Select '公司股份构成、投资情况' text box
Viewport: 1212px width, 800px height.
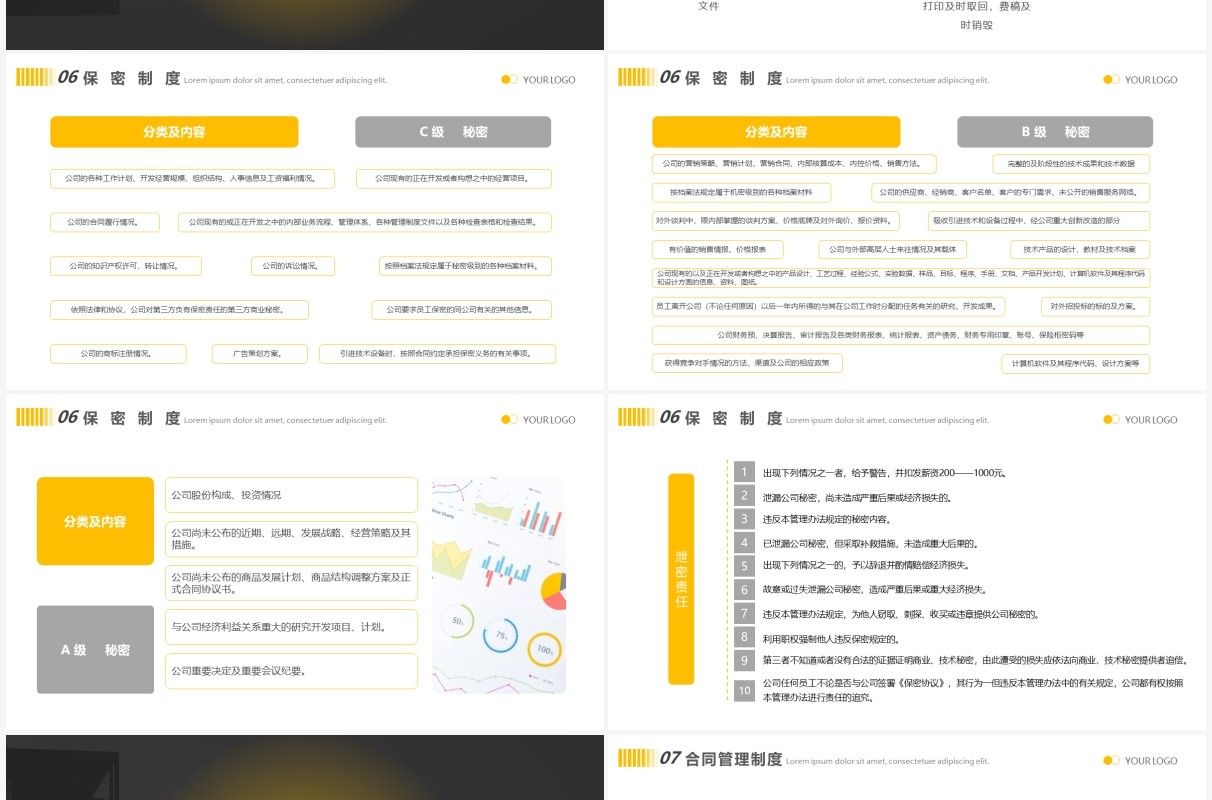(x=291, y=495)
